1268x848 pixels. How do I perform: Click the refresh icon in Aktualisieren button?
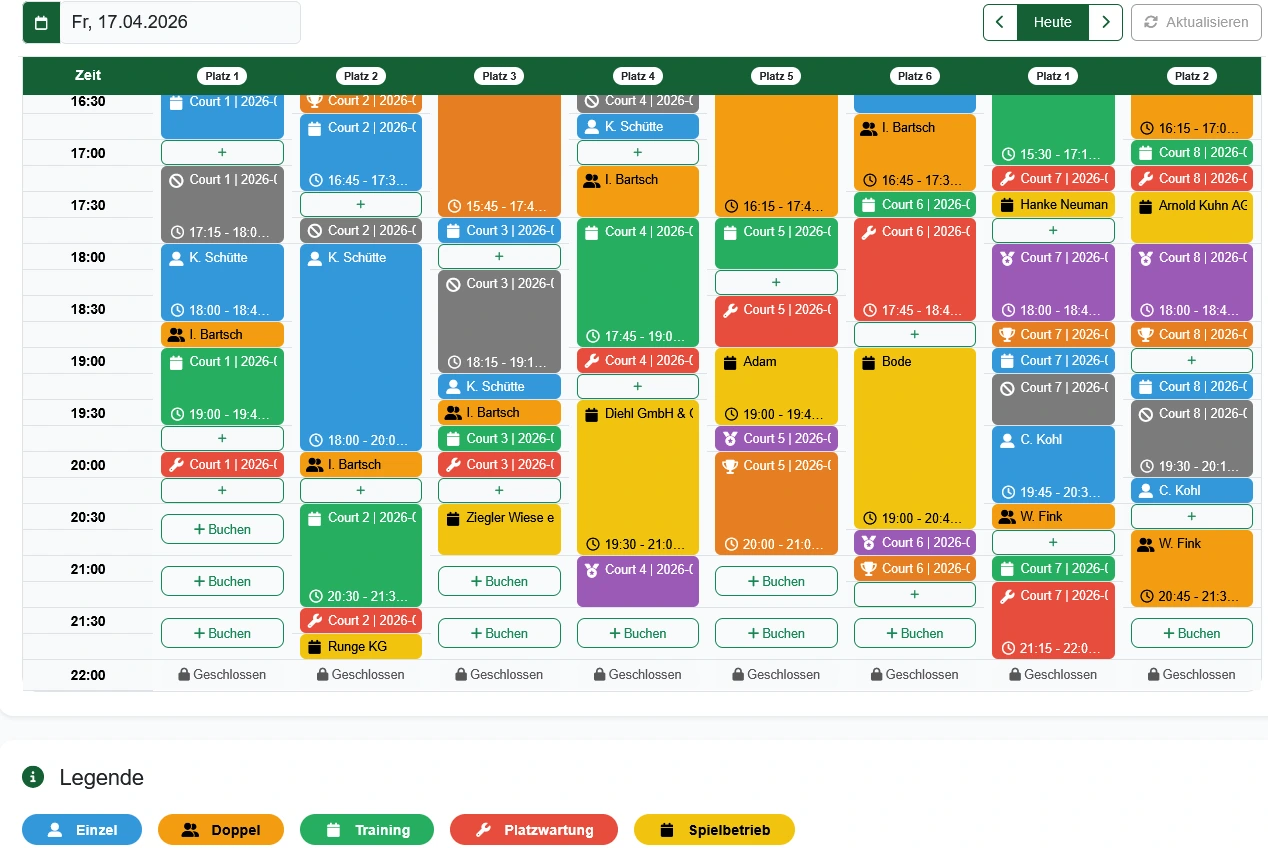(x=1151, y=22)
